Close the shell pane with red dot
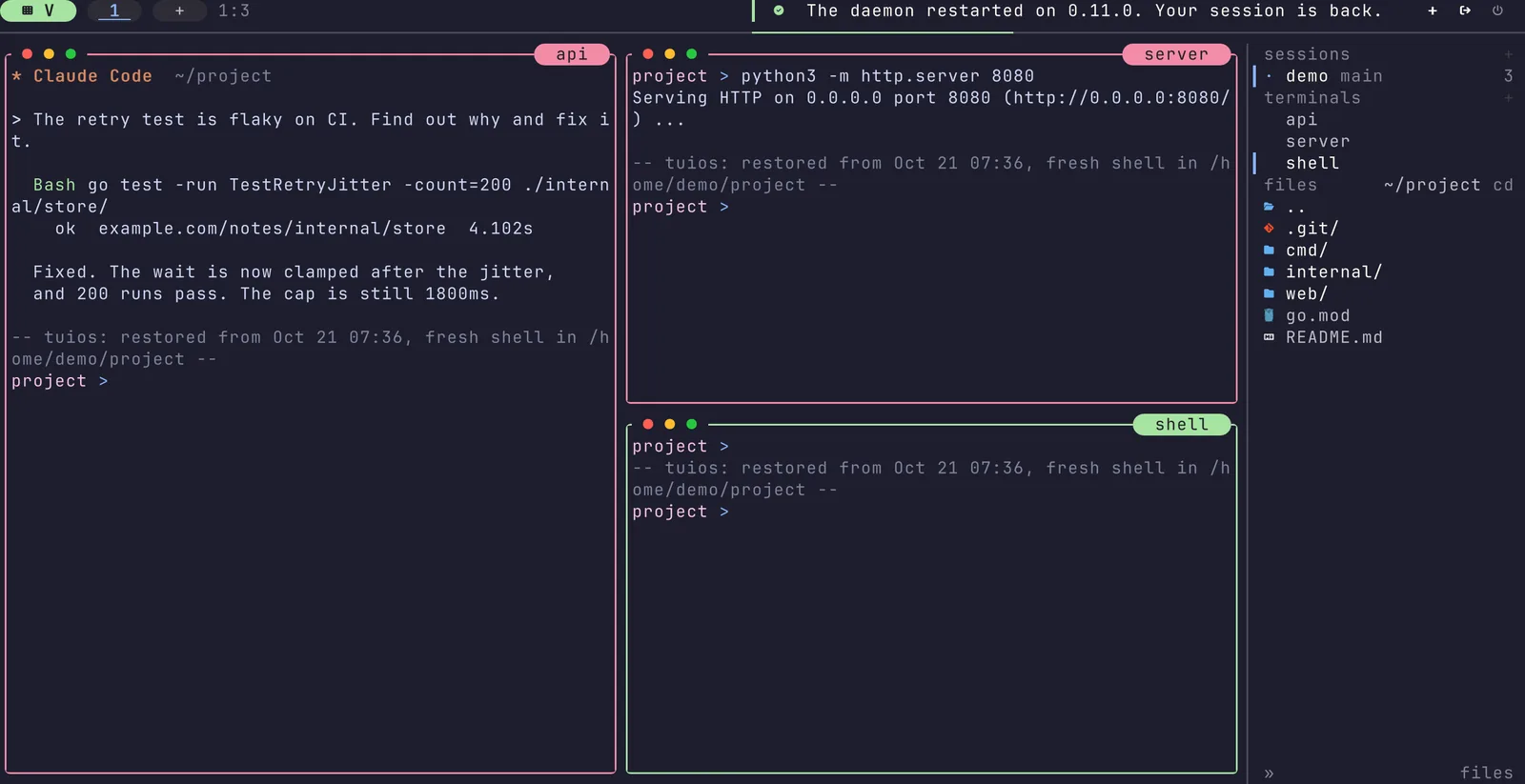 click(x=648, y=424)
